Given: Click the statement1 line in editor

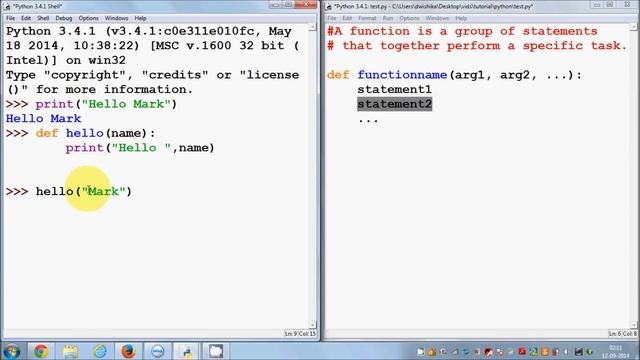Looking at the screenshot, I should click(394, 89).
